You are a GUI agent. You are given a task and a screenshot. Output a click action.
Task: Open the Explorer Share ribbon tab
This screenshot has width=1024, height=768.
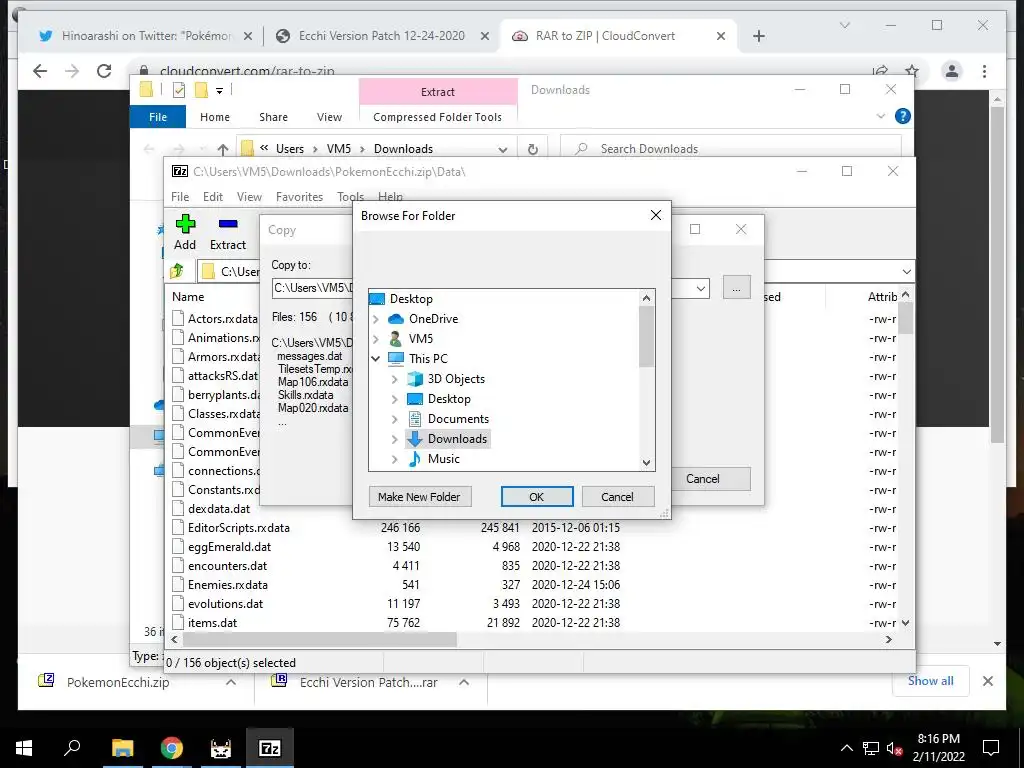tap(273, 117)
